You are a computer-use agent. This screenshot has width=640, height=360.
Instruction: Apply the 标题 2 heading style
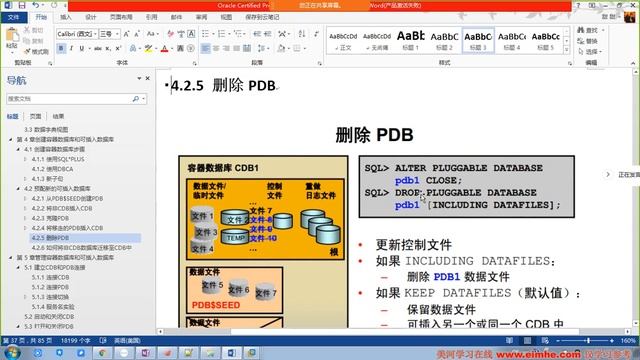[x=444, y=40]
